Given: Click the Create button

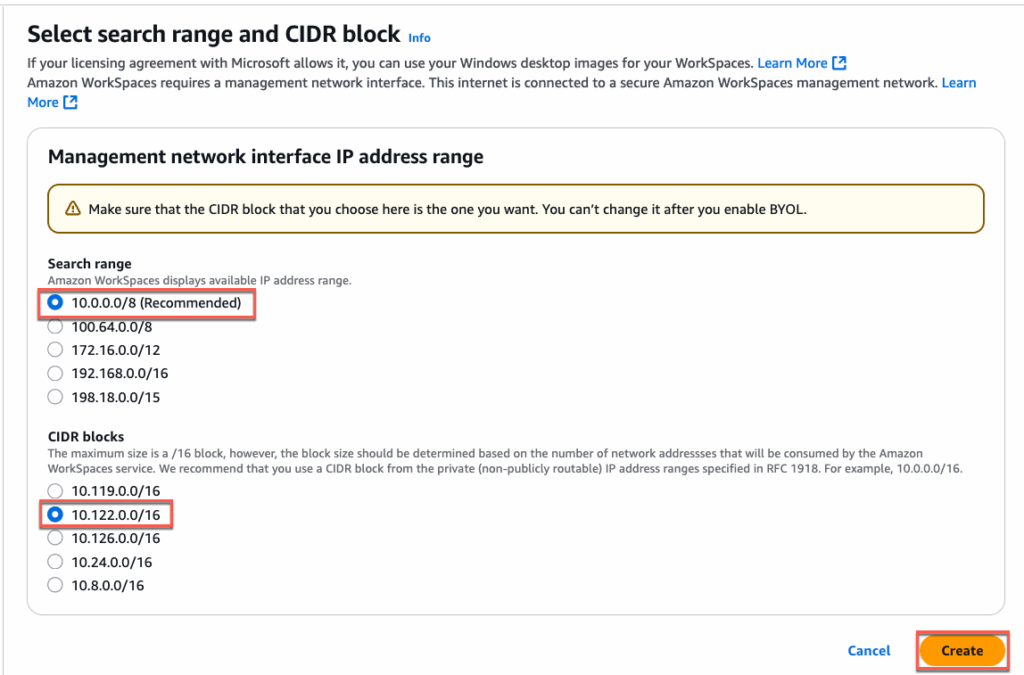Looking at the screenshot, I should coord(962,650).
